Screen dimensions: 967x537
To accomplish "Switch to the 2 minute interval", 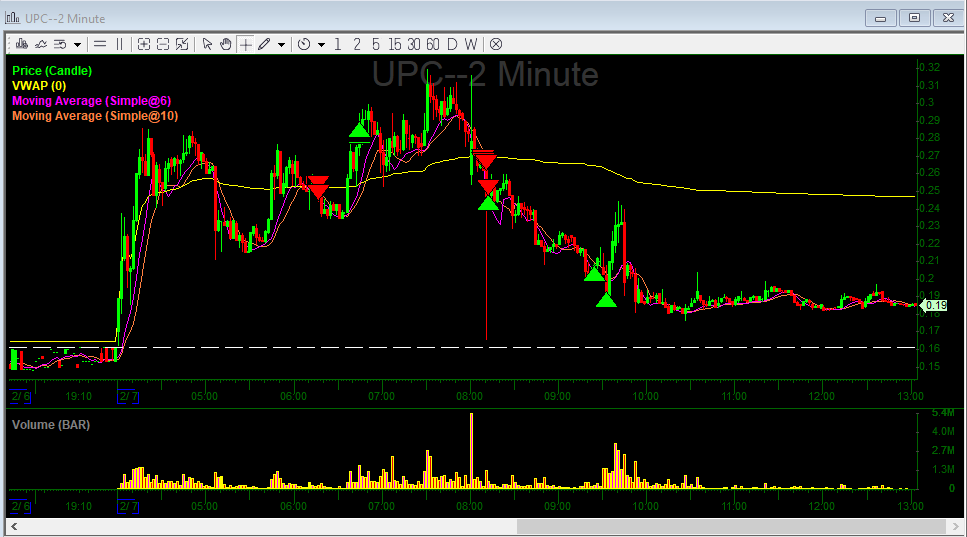I will (x=357, y=44).
